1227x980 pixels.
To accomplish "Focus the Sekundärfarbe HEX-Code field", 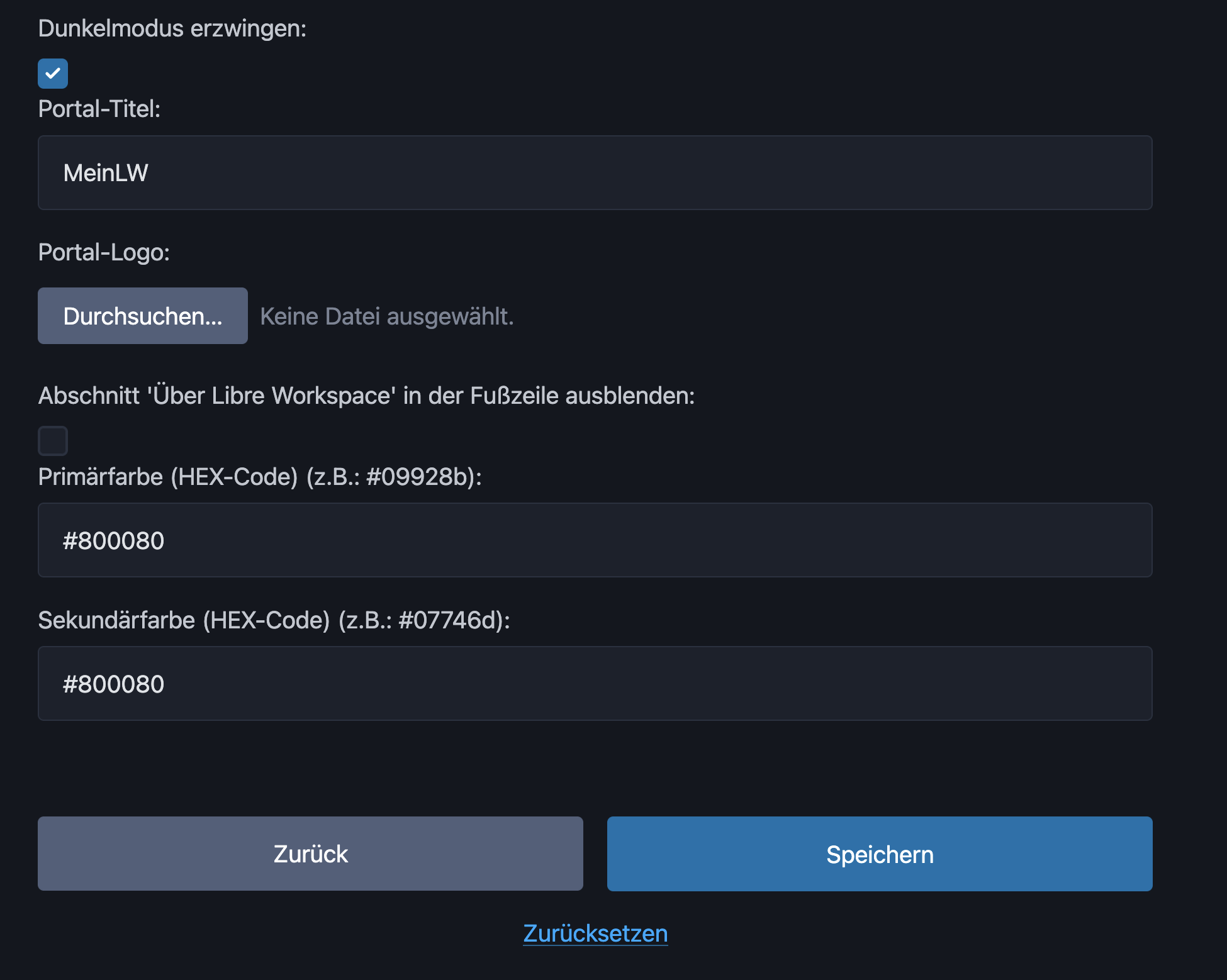I will click(595, 684).
